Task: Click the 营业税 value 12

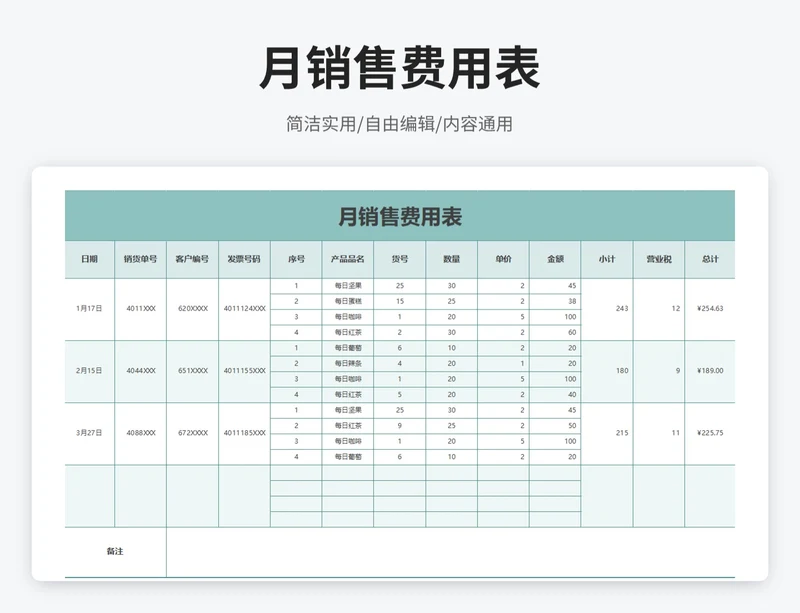Action: pyautogui.click(x=659, y=309)
